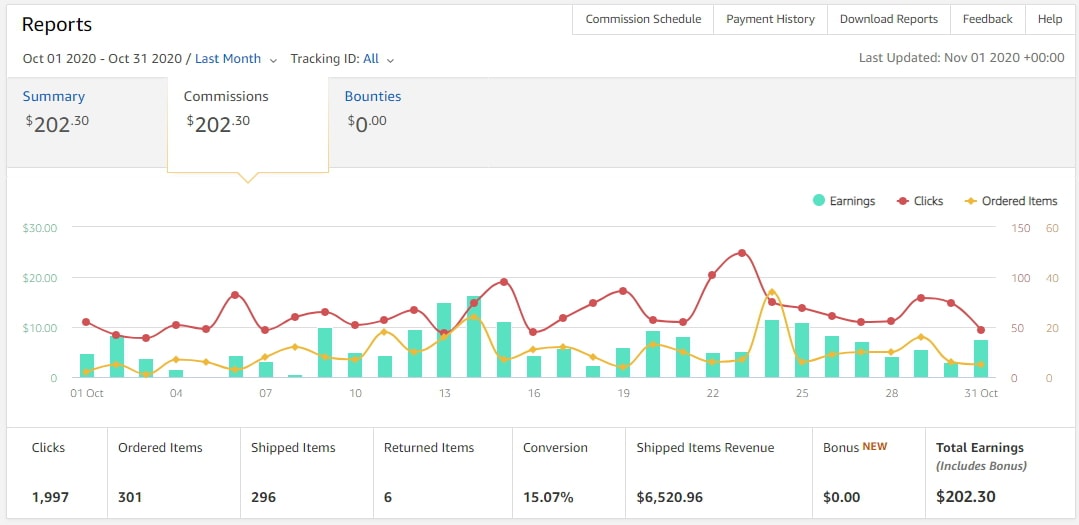Click the Conversion value 15.07%
This screenshot has height=525, width=1079.
[x=548, y=497]
